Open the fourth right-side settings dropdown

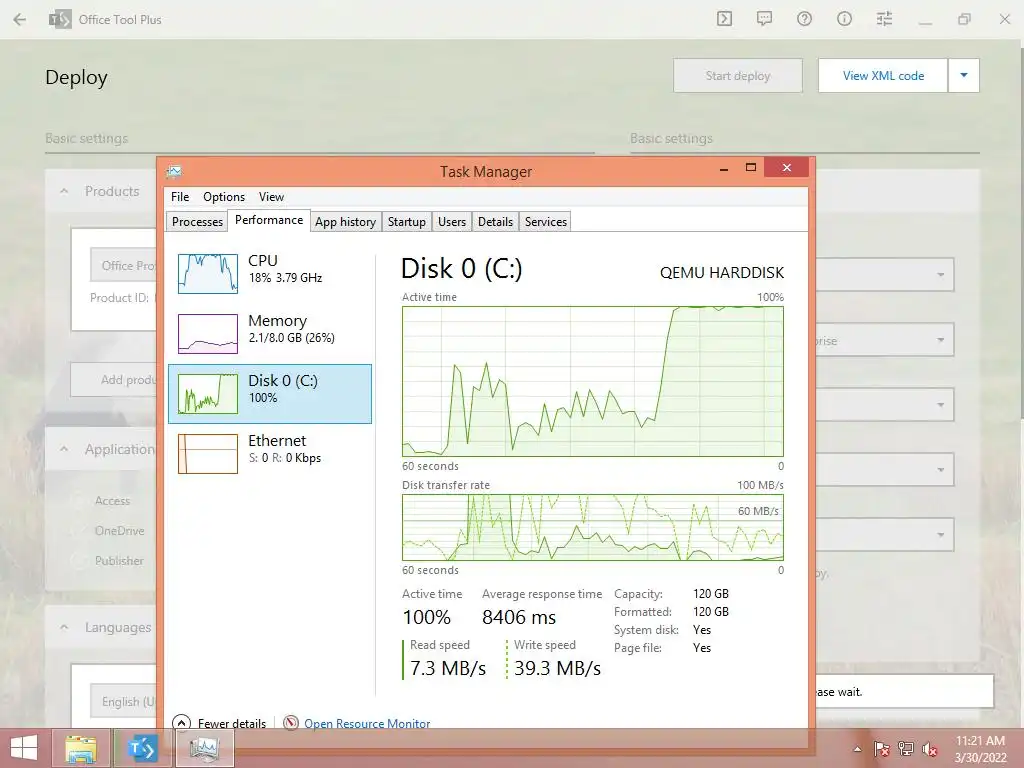pos(885,470)
